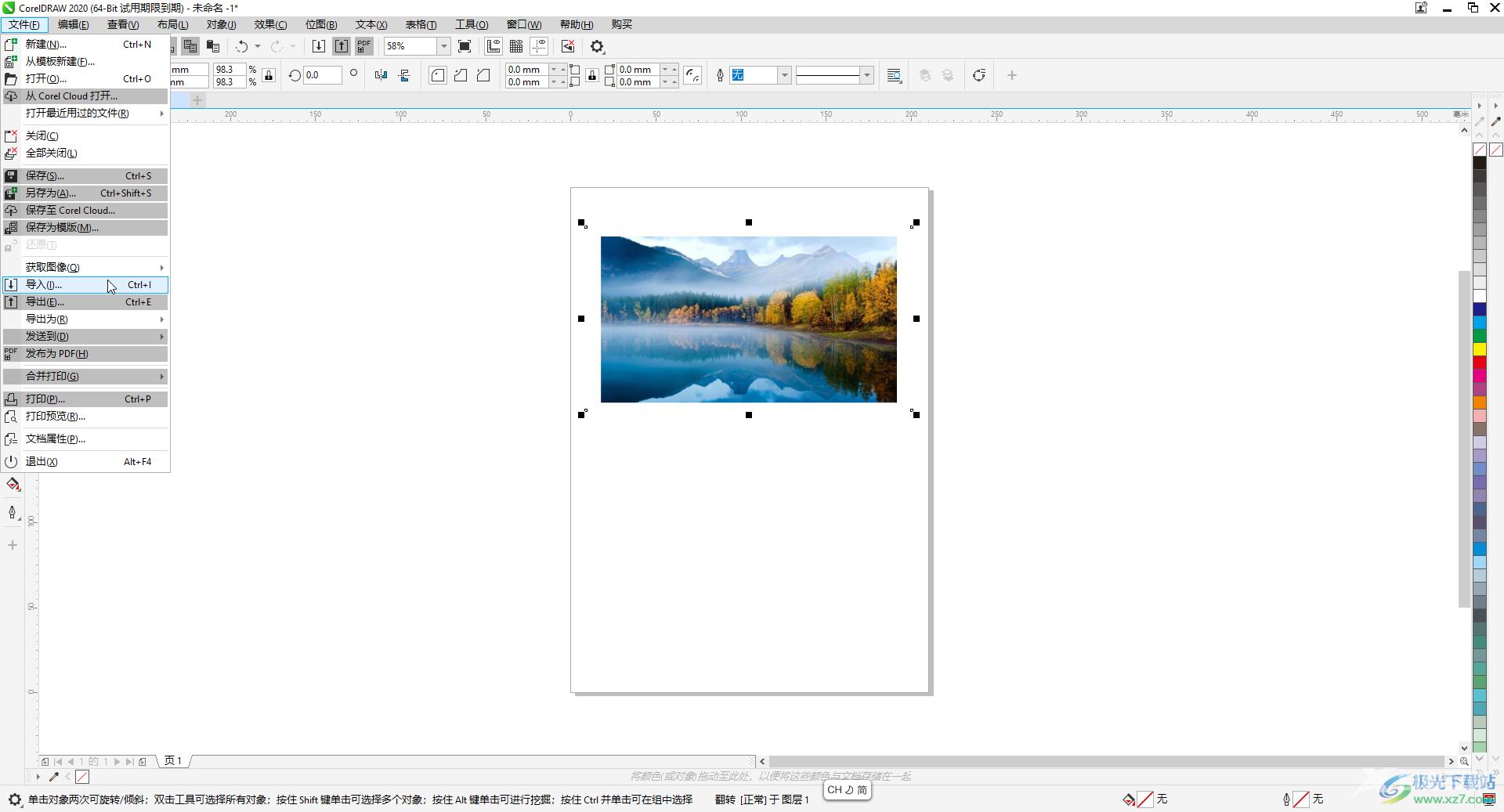Click the Export icon in the standard toolbar

tap(342, 46)
